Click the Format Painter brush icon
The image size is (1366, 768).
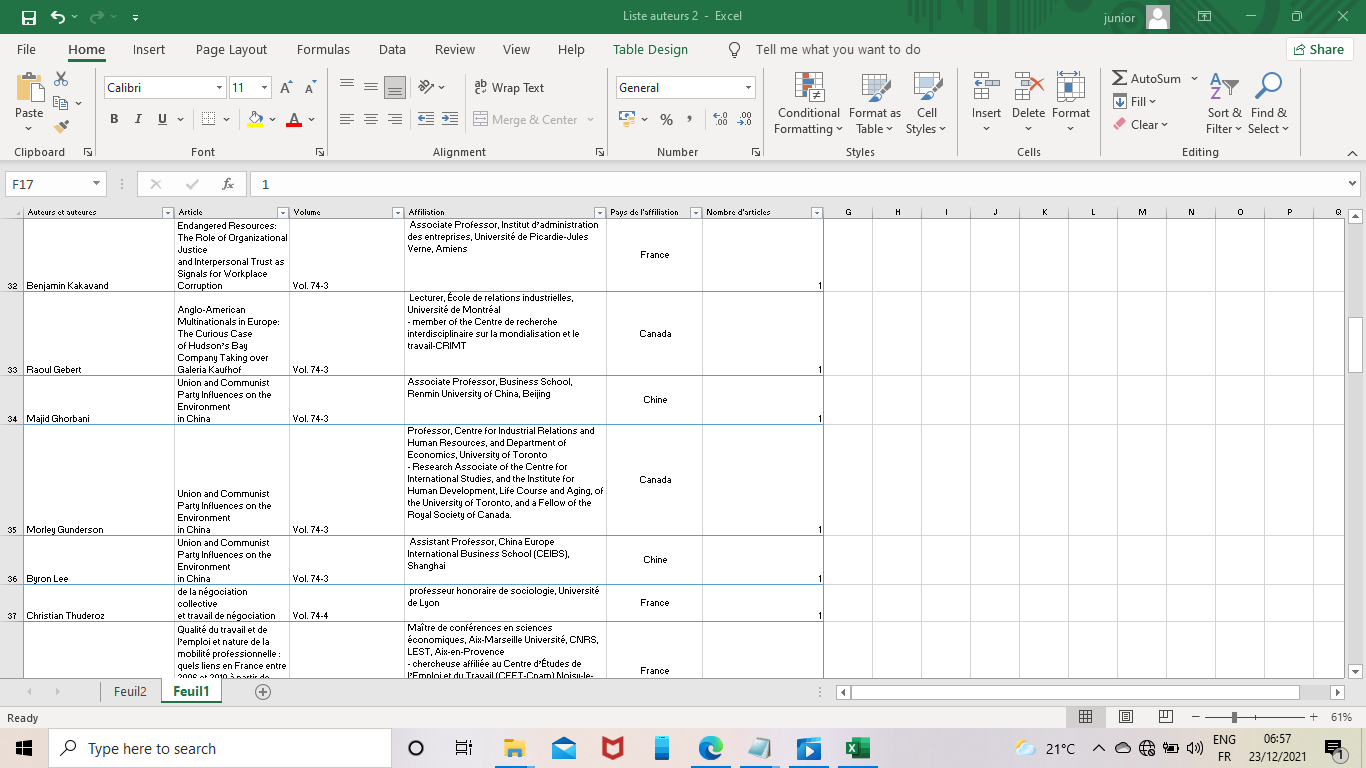(61, 127)
